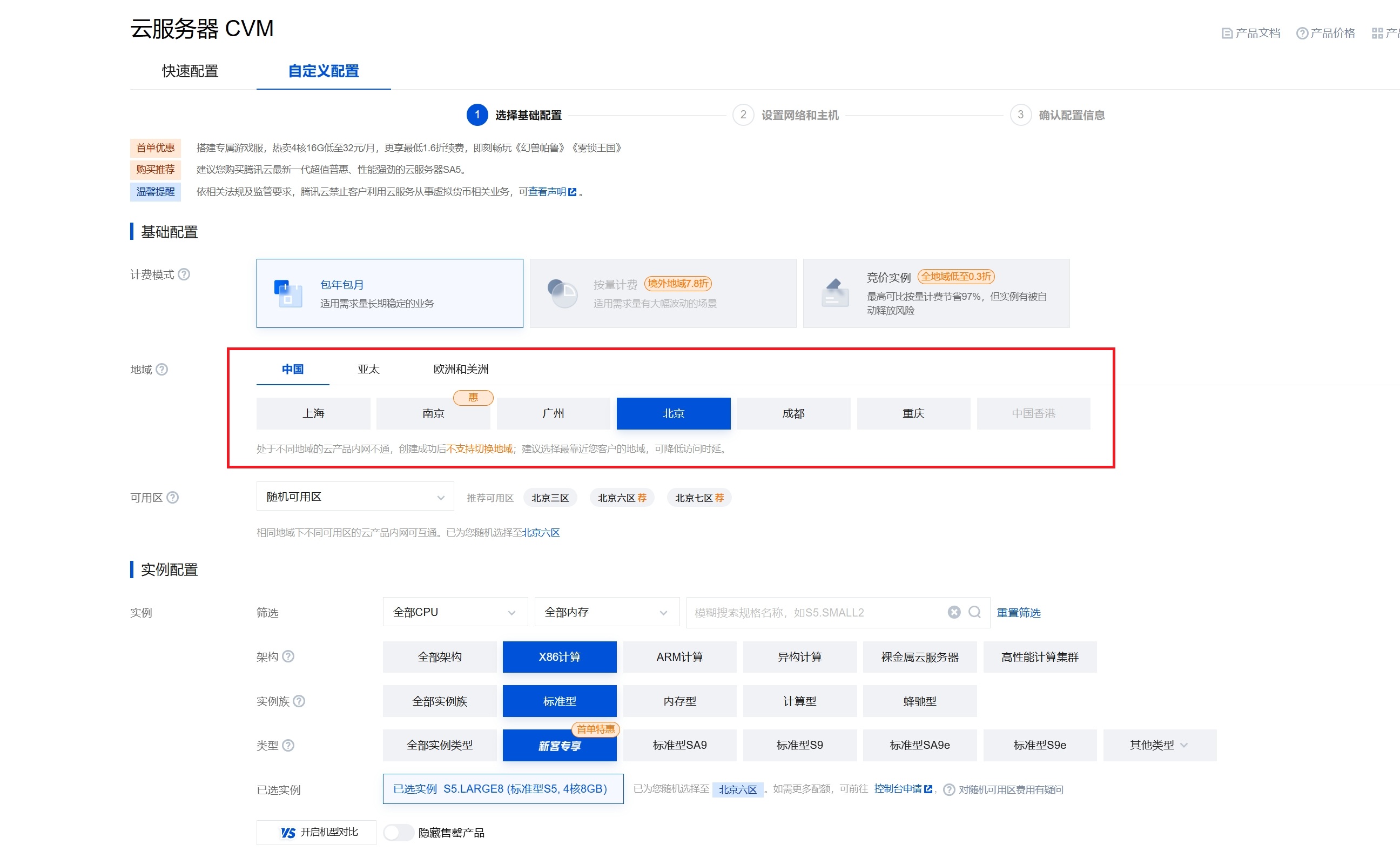
Task: Click the help icon next to 实例族
Action: [299, 701]
